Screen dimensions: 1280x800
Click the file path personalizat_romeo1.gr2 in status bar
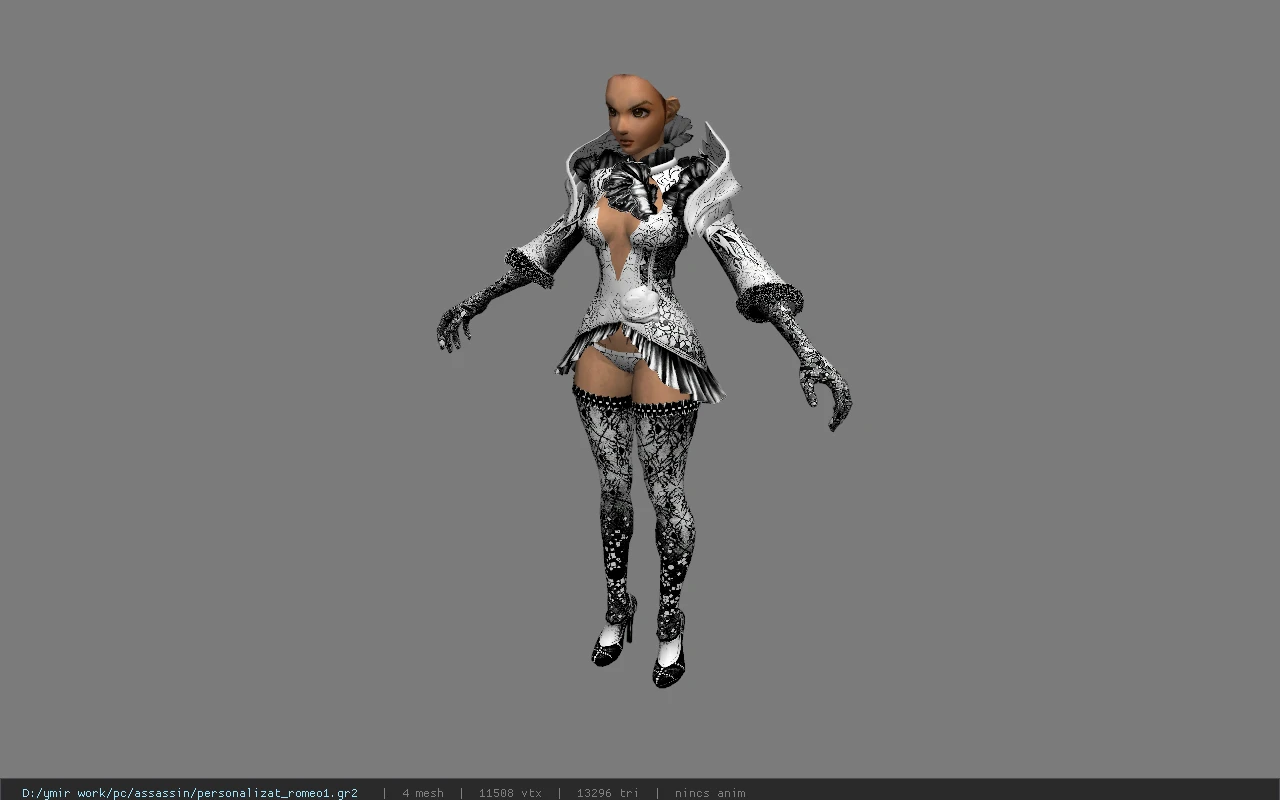coord(190,793)
